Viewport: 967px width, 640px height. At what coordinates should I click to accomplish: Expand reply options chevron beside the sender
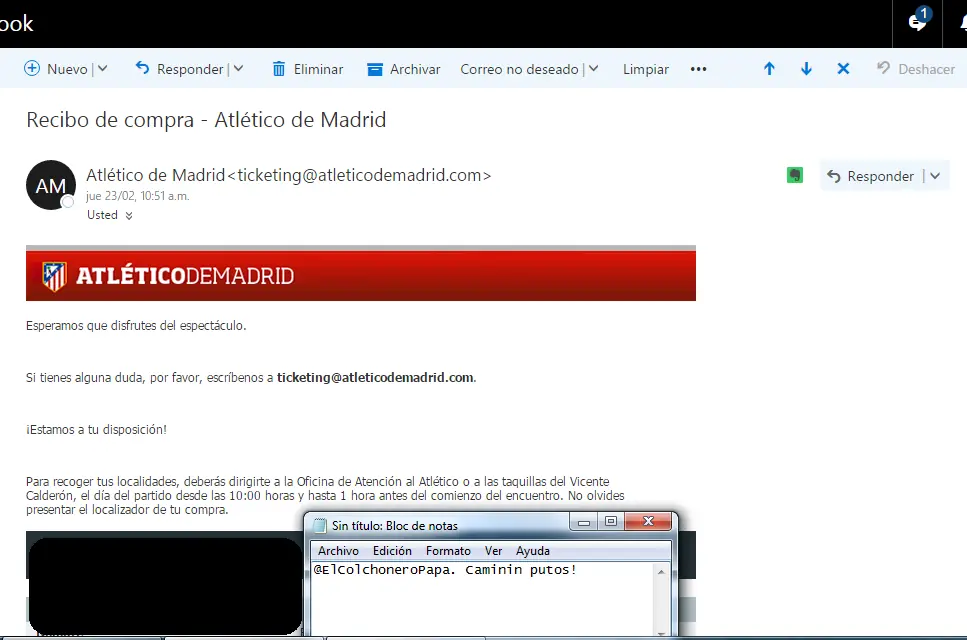[935, 176]
